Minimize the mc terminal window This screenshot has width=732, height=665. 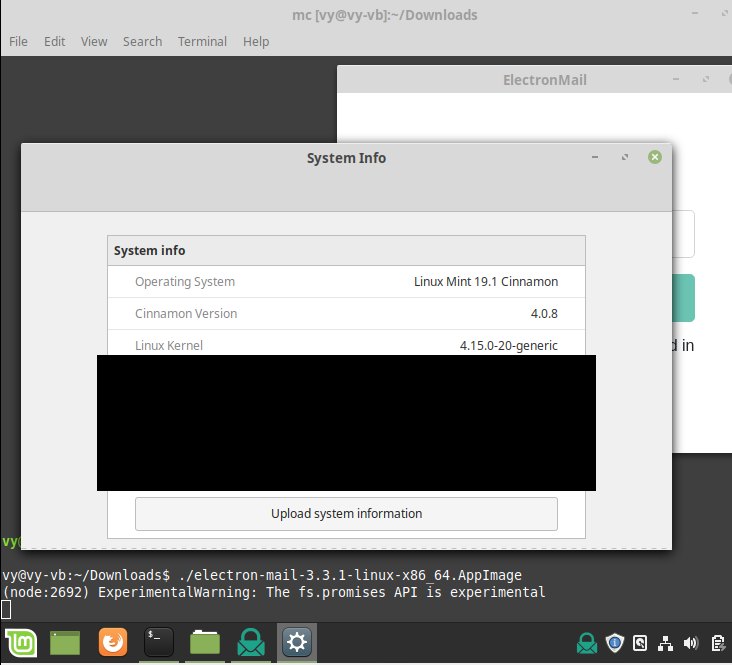(x=695, y=13)
